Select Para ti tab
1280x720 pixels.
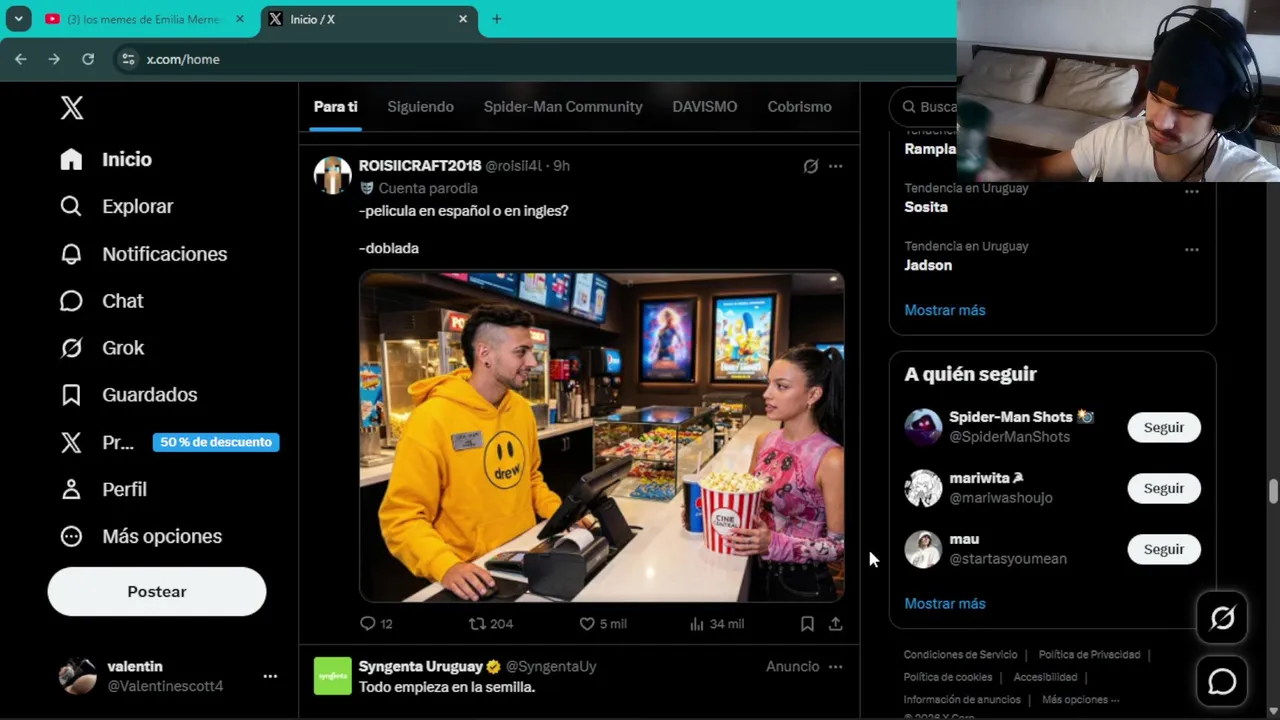click(x=335, y=107)
